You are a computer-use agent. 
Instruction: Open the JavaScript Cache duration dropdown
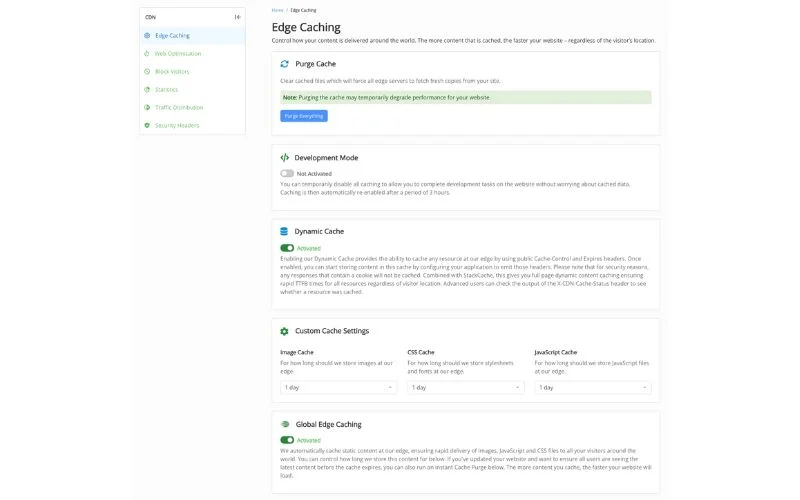[593, 387]
